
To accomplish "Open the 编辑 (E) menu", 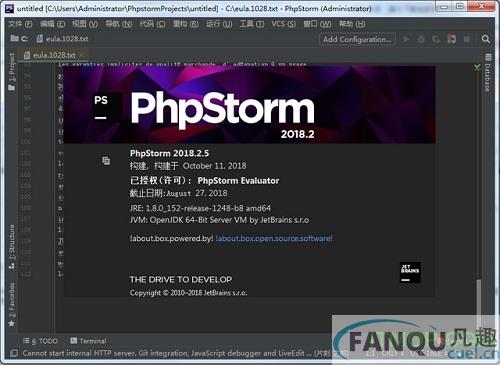I will click(52, 24).
